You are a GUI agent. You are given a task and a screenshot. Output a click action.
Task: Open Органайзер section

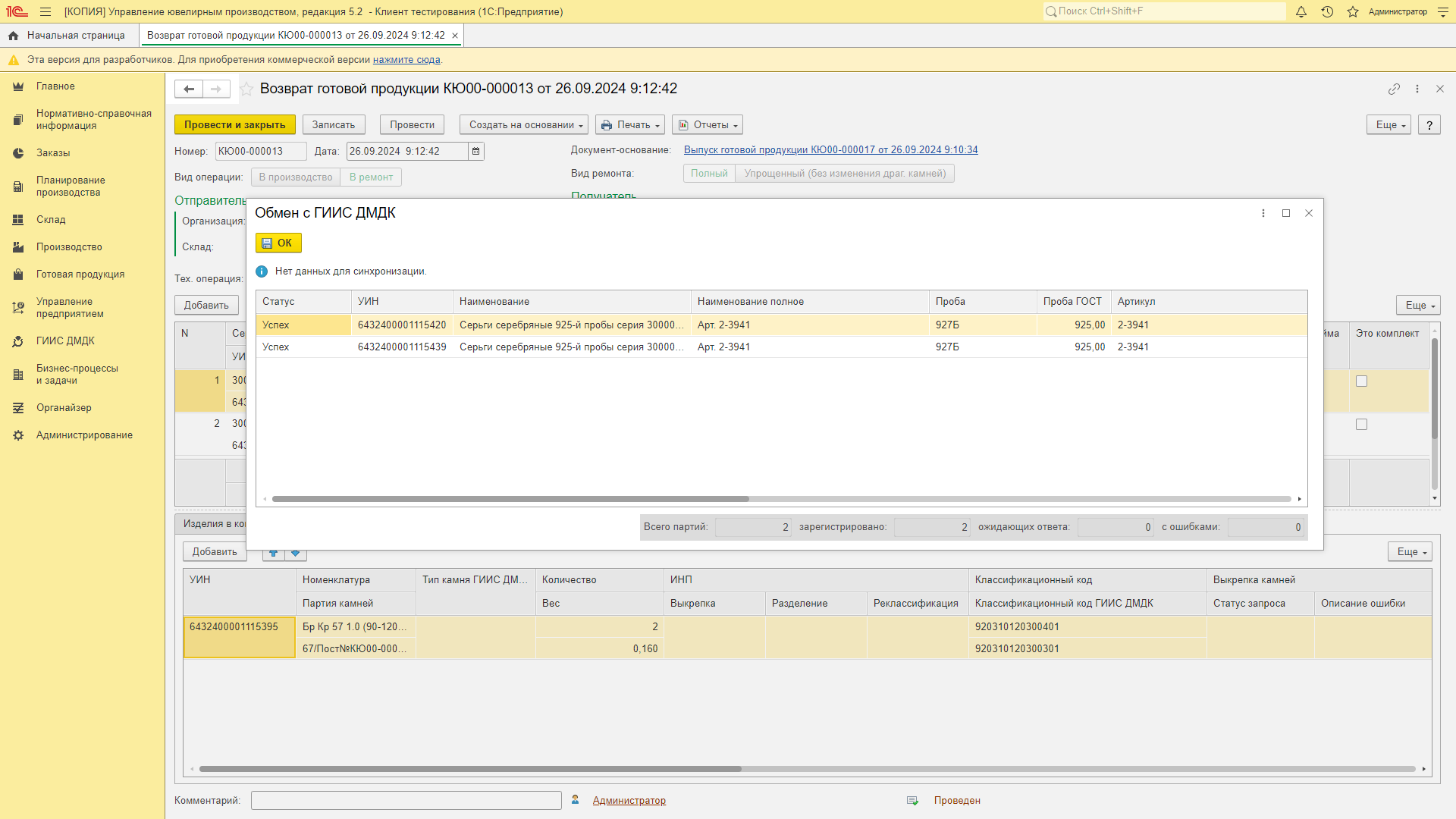(64, 408)
